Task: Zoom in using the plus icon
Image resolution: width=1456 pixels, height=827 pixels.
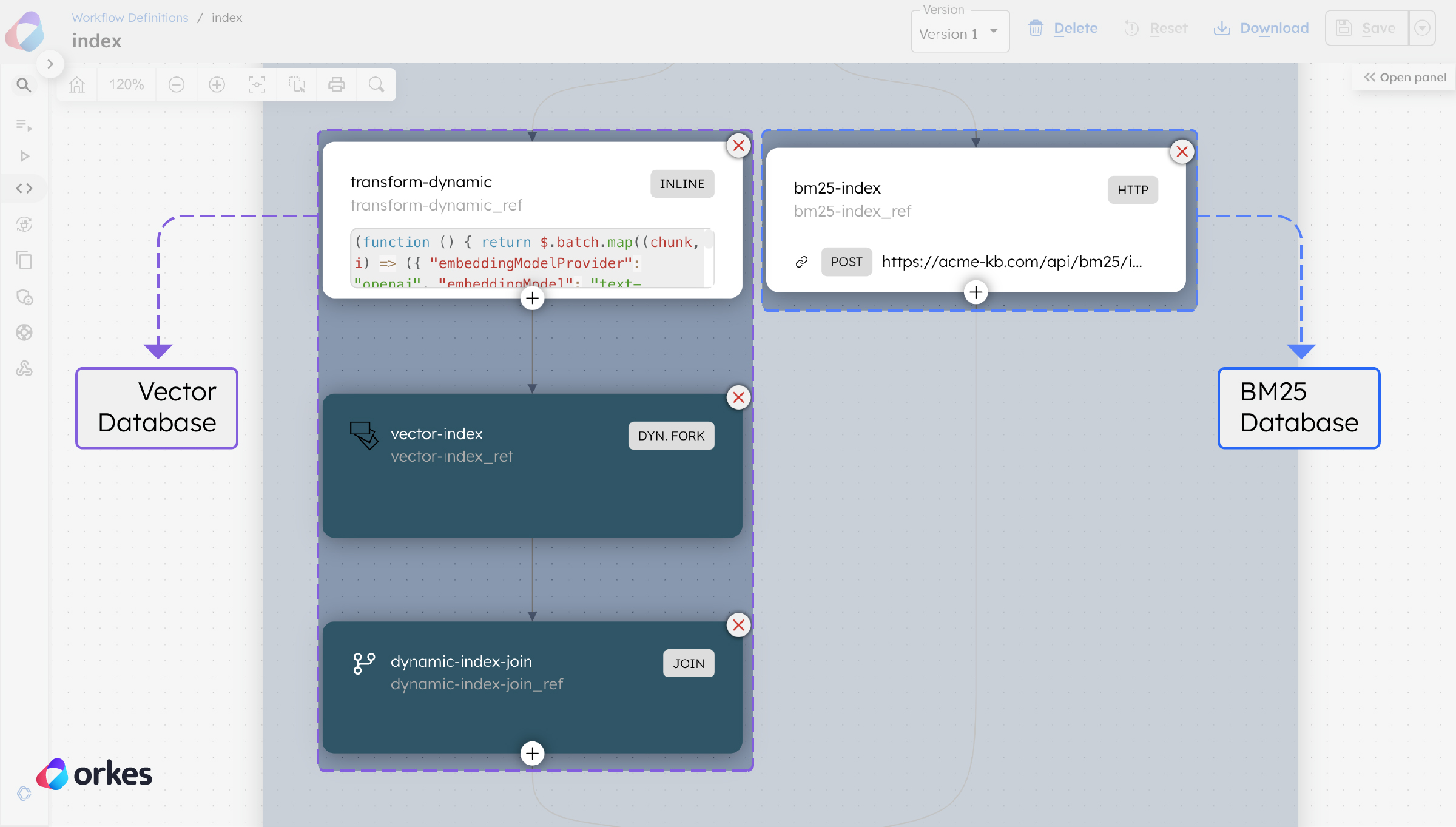Action: [217, 84]
